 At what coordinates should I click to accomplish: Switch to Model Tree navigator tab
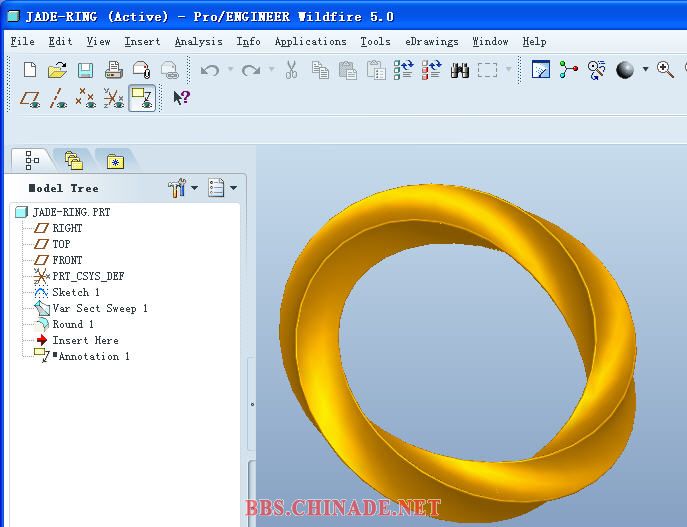click(x=32, y=160)
